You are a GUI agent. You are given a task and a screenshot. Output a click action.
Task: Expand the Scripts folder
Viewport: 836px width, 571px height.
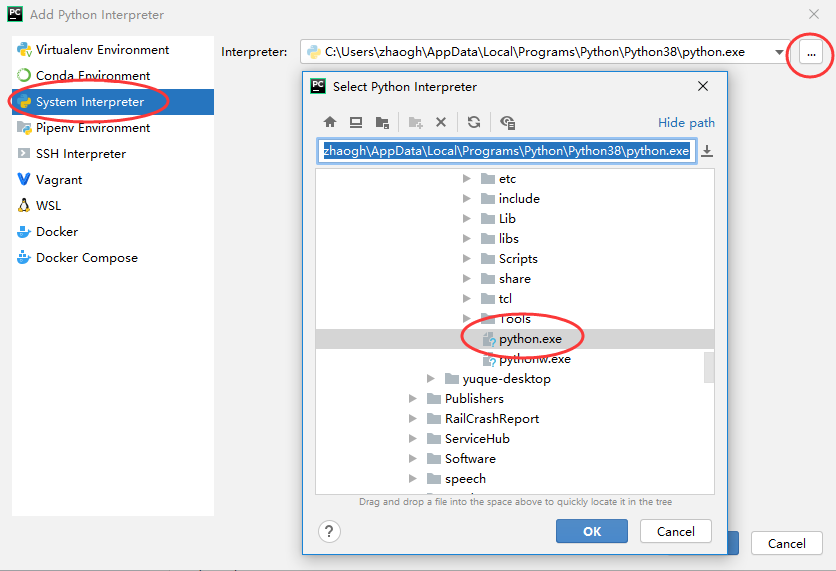pyautogui.click(x=467, y=259)
